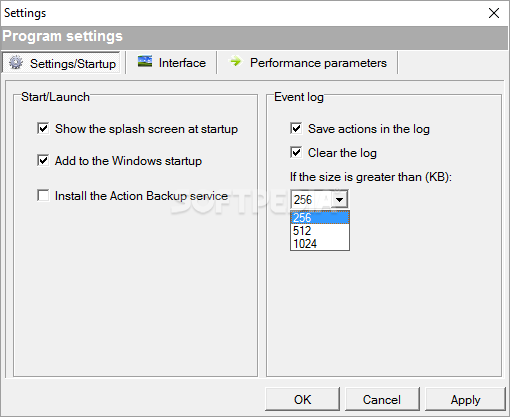Click the Cancel button

(382, 399)
